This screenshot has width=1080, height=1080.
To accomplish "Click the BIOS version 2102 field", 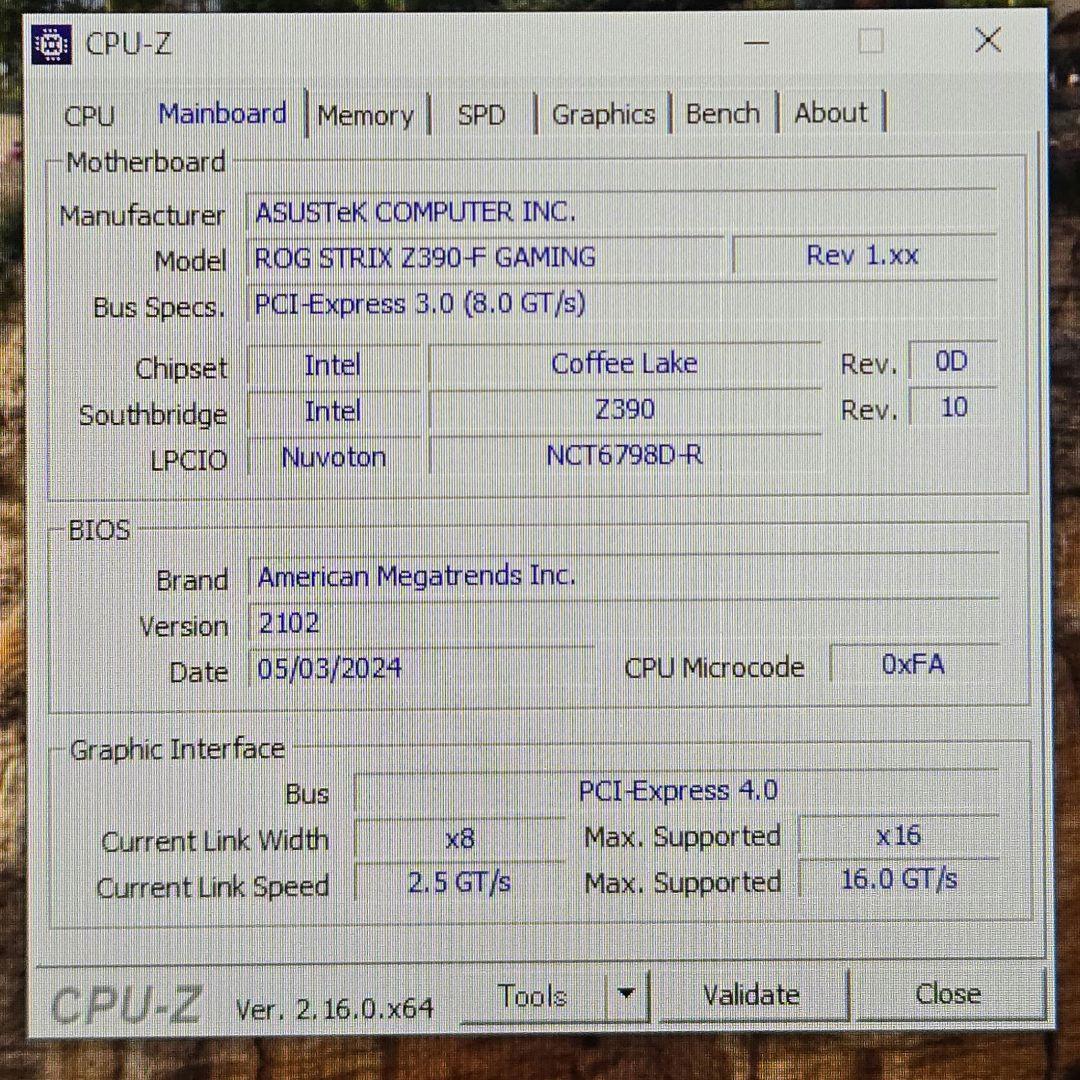I will (623, 623).
